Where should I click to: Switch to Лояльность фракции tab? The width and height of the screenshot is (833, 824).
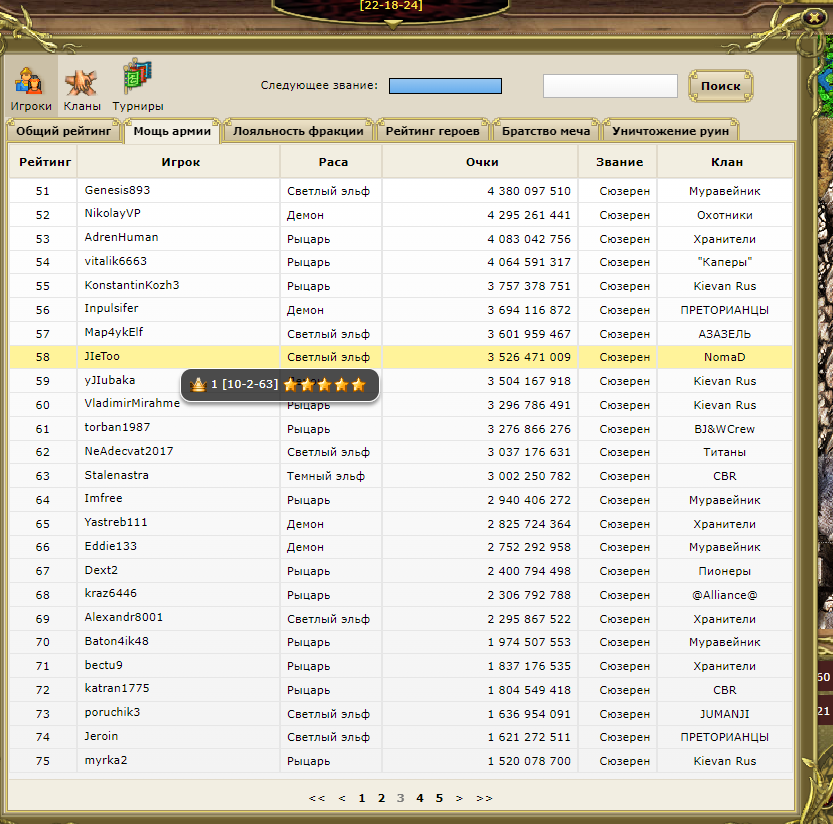(x=298, y=131)
